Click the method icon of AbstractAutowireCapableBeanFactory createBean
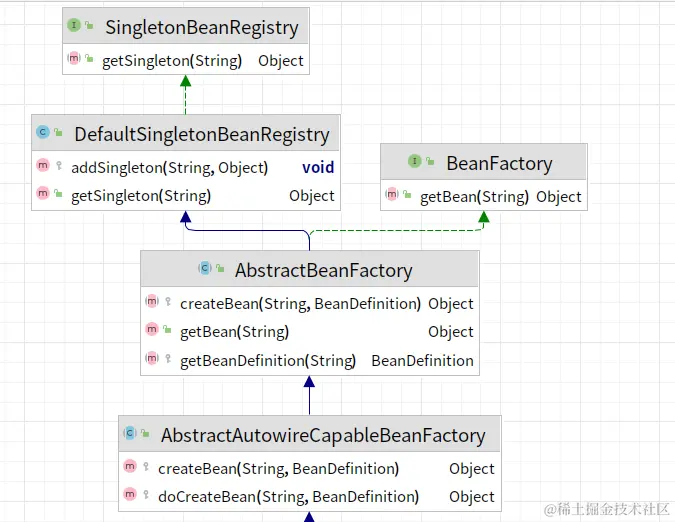The height and width of the screenshot is (522, 675). tap(130, 466)
